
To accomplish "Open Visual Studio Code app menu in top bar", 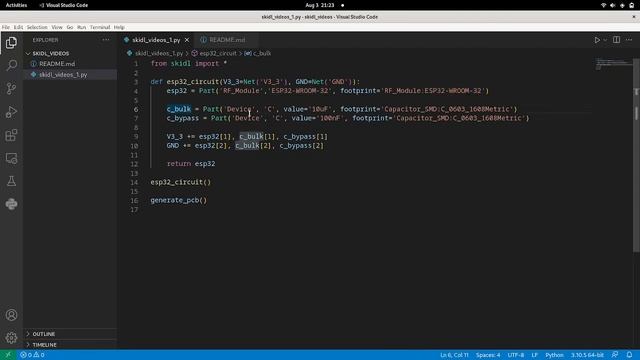I will pos(63,5).
